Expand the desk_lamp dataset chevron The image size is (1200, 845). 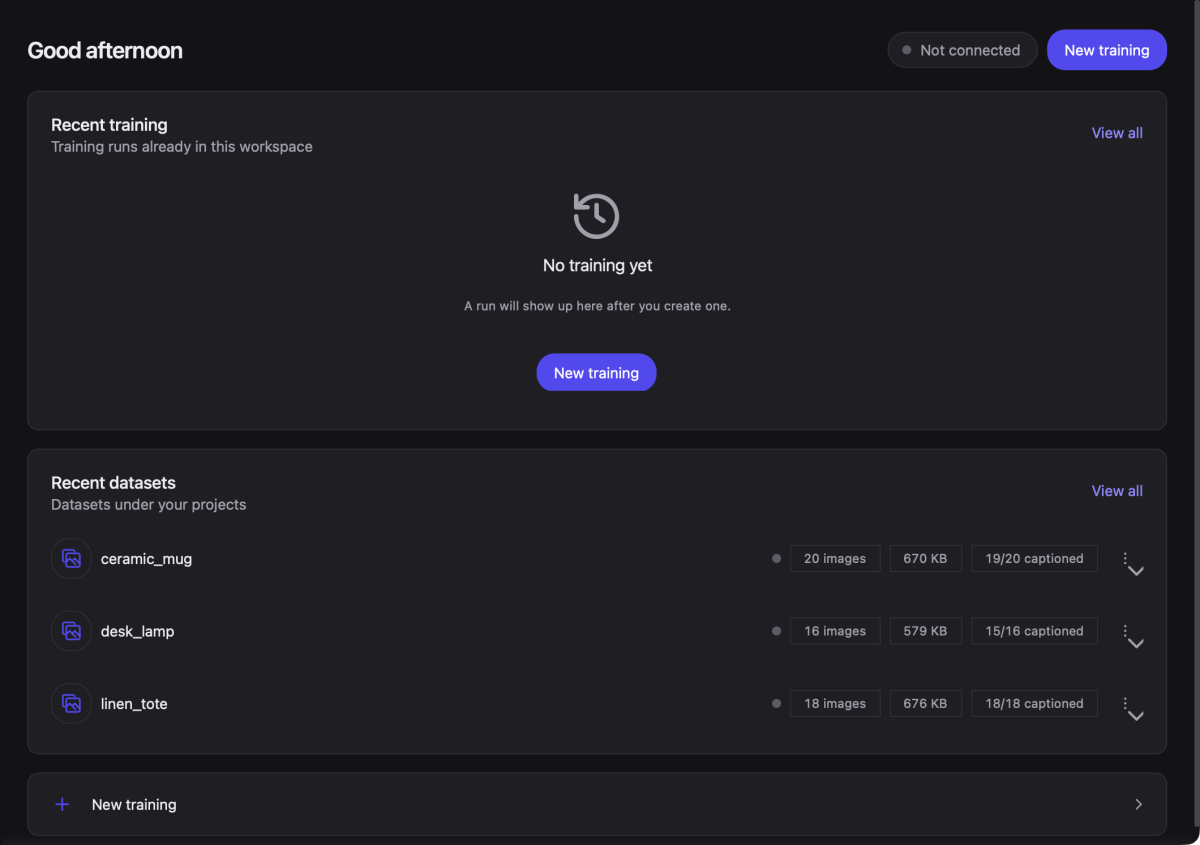coord(1136,643)
